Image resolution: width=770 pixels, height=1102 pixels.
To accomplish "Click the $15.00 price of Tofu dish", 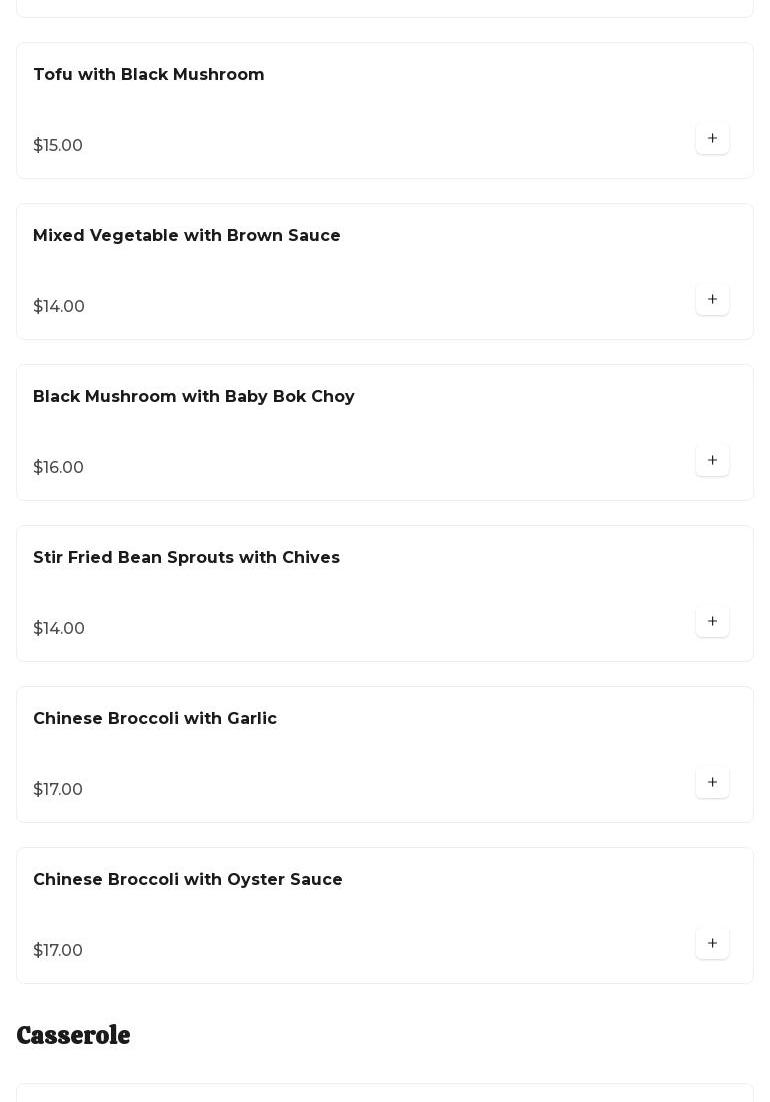I will tap(58, 146).
